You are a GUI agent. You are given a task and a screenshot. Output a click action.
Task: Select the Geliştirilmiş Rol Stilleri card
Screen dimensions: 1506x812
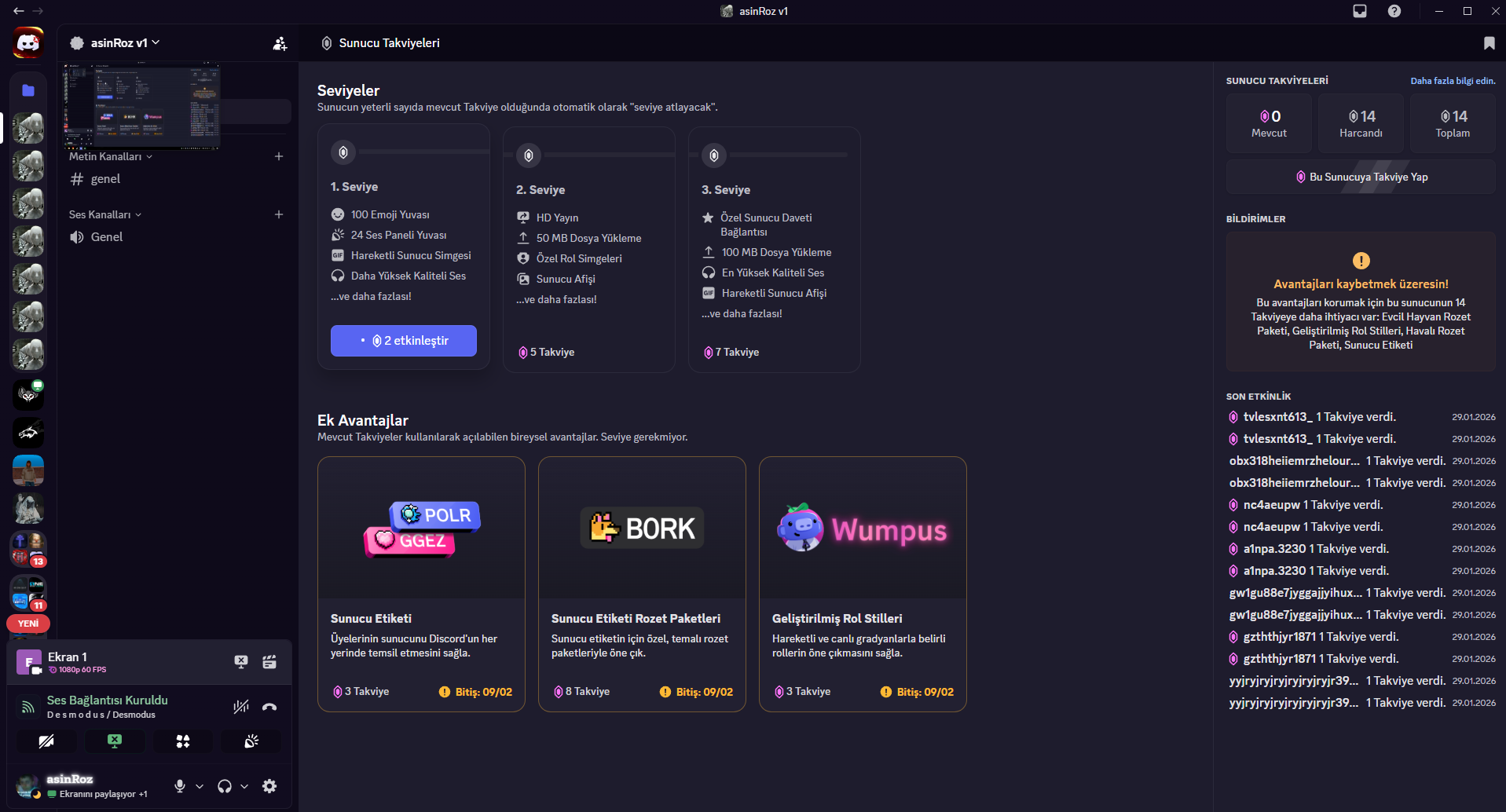tap(863, 584)
